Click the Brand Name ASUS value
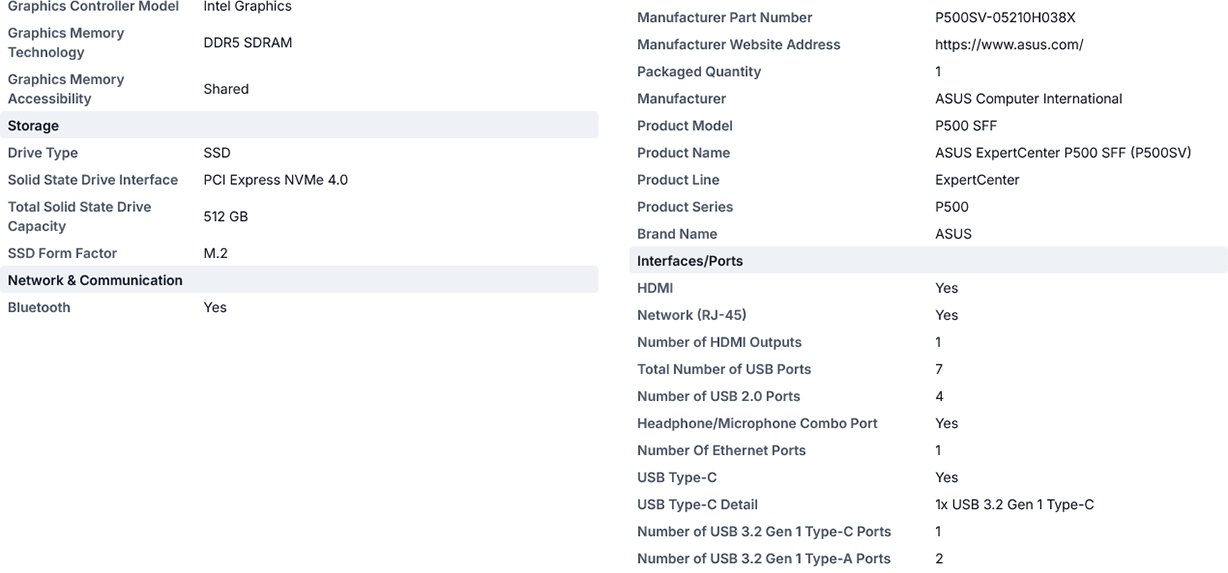This screenshot has height=573, width=1228. tap(953, 234)
